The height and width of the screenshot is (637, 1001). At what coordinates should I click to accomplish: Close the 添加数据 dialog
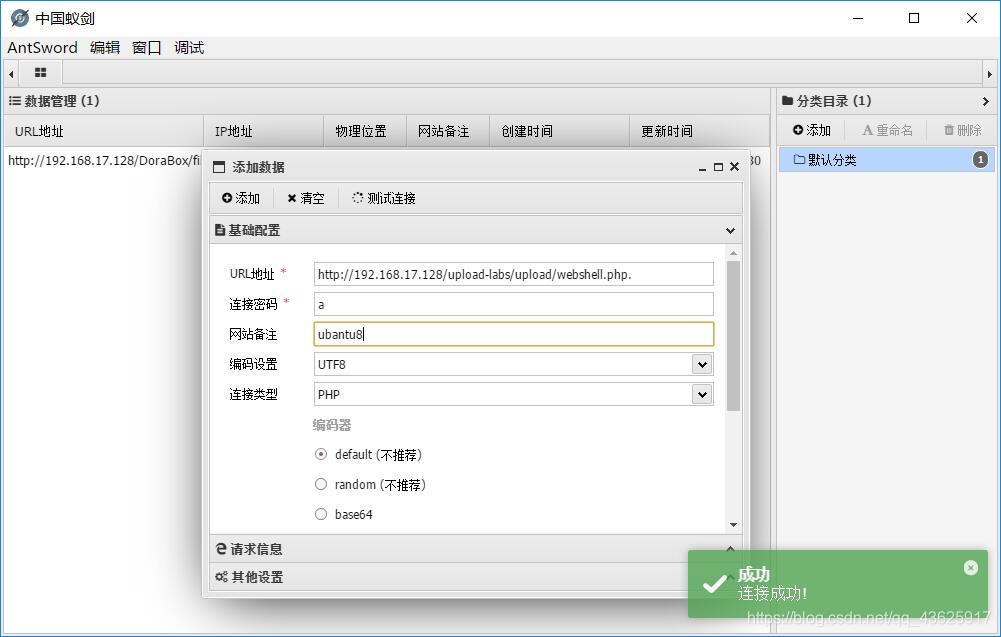tap(734, 167)
